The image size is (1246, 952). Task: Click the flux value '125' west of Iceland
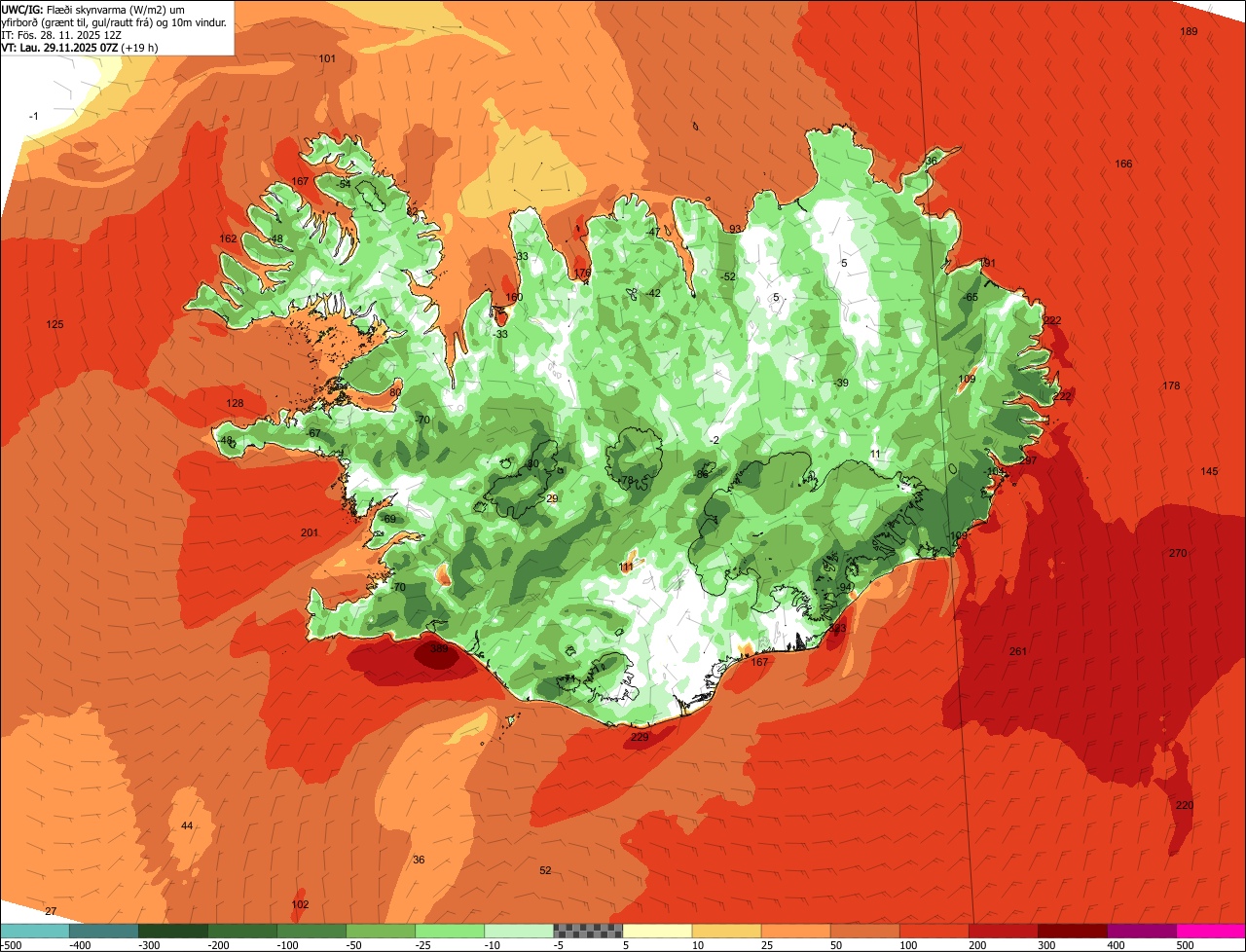(x=55, y=324)
